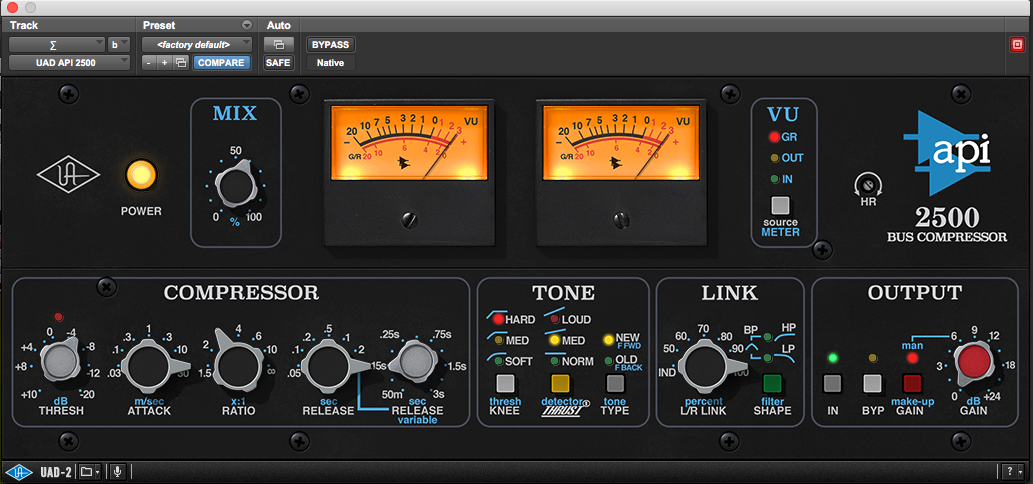The image size is (1033, 484).
Task: Click the OLD F BACK type LED
Action: 609,360
